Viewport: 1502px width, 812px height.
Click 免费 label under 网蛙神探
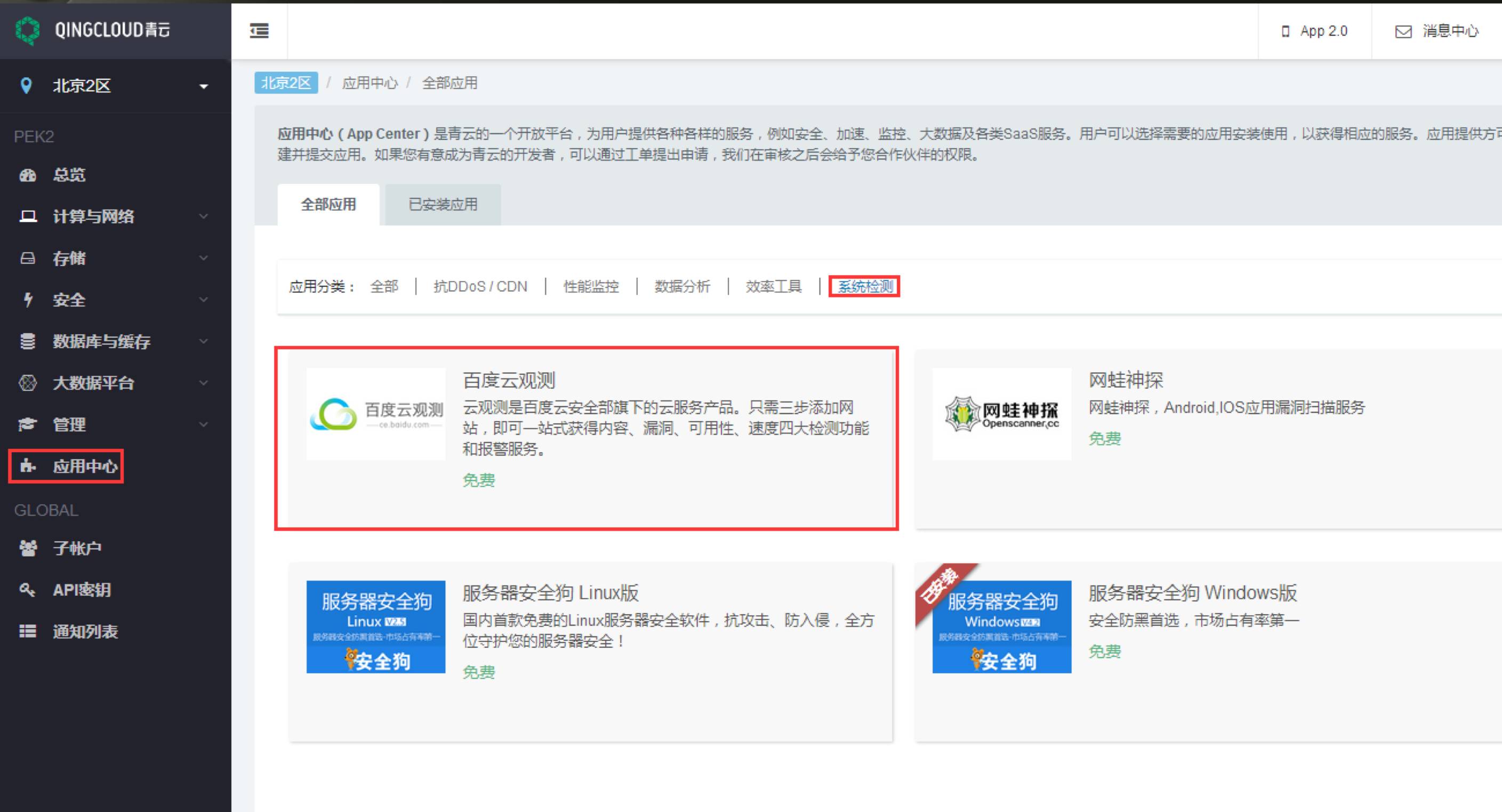(1104, 438)
